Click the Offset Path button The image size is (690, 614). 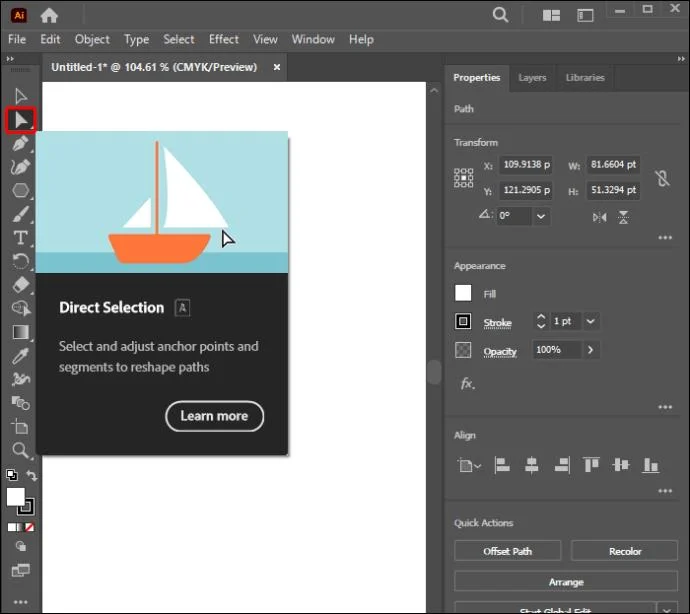pyautogui.click(x=507, y=551)
